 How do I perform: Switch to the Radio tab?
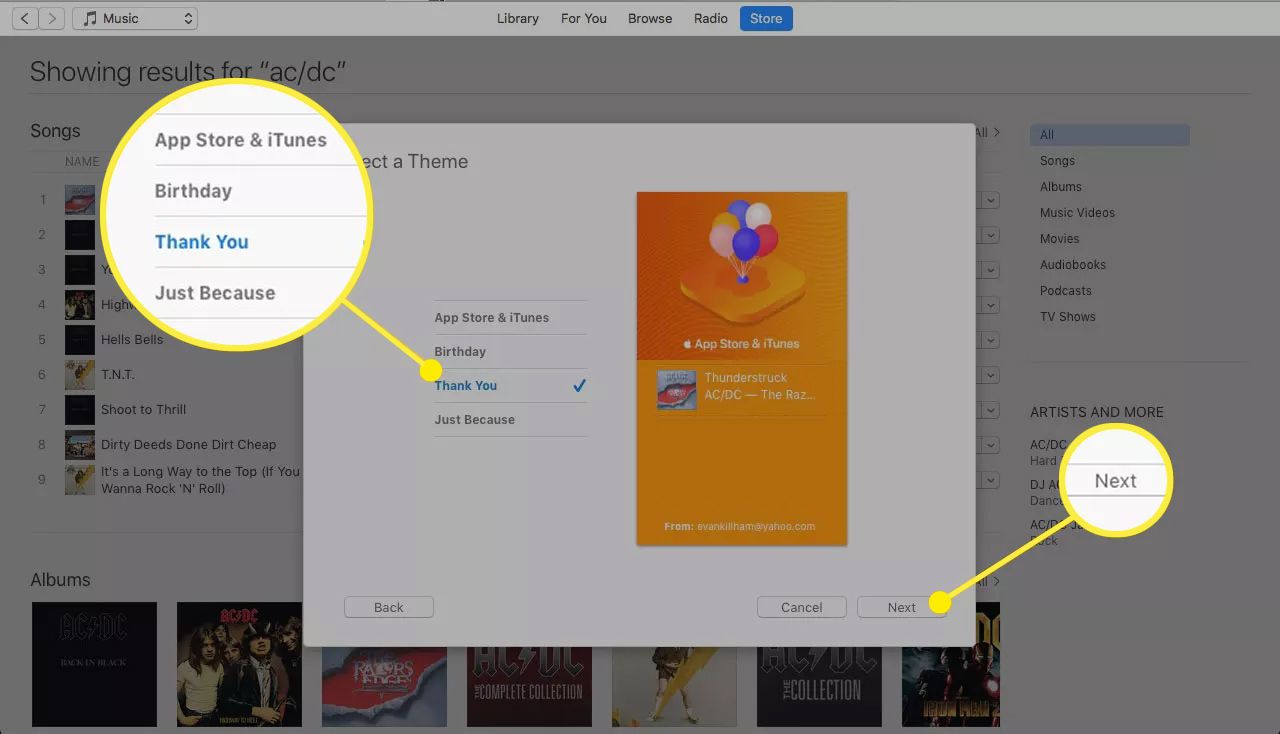[x=711, y=18]
